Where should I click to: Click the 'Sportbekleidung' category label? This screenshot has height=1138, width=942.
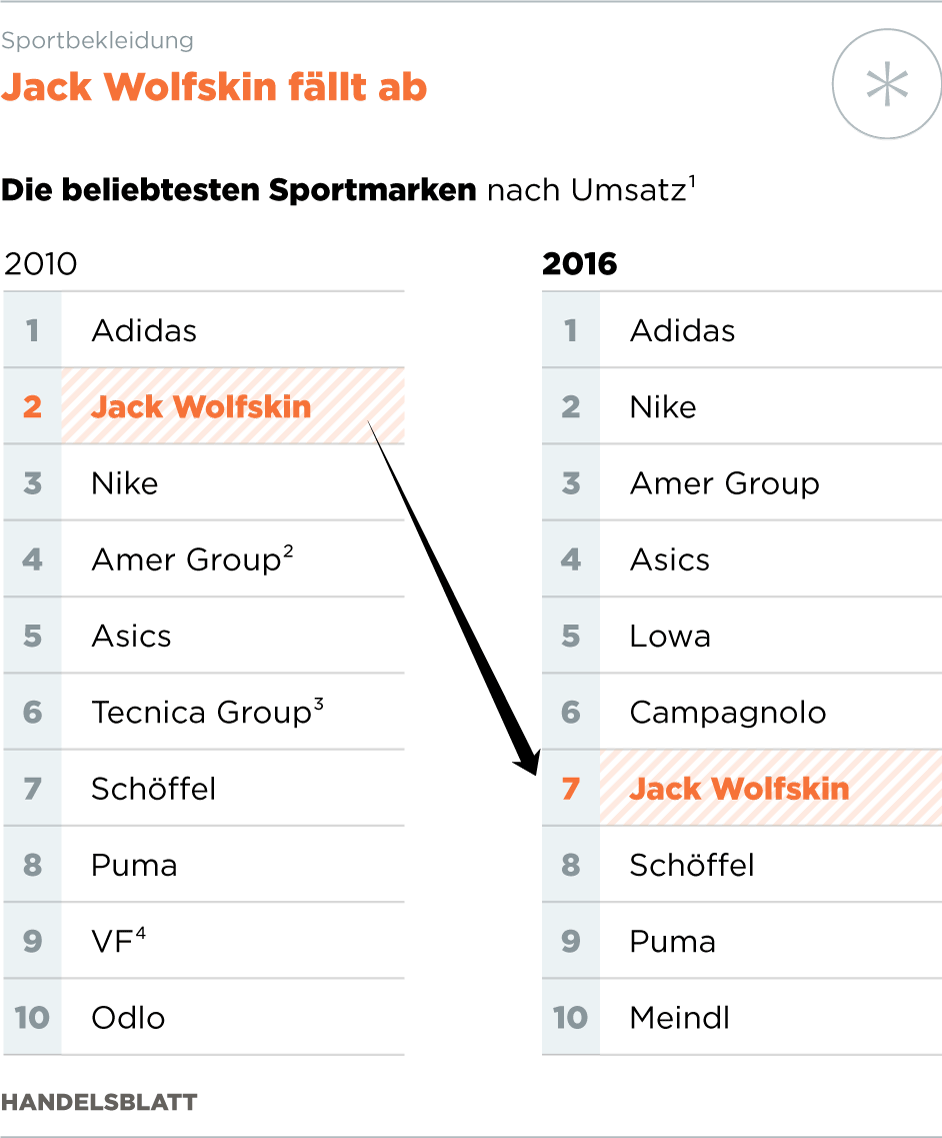(97, 41)
